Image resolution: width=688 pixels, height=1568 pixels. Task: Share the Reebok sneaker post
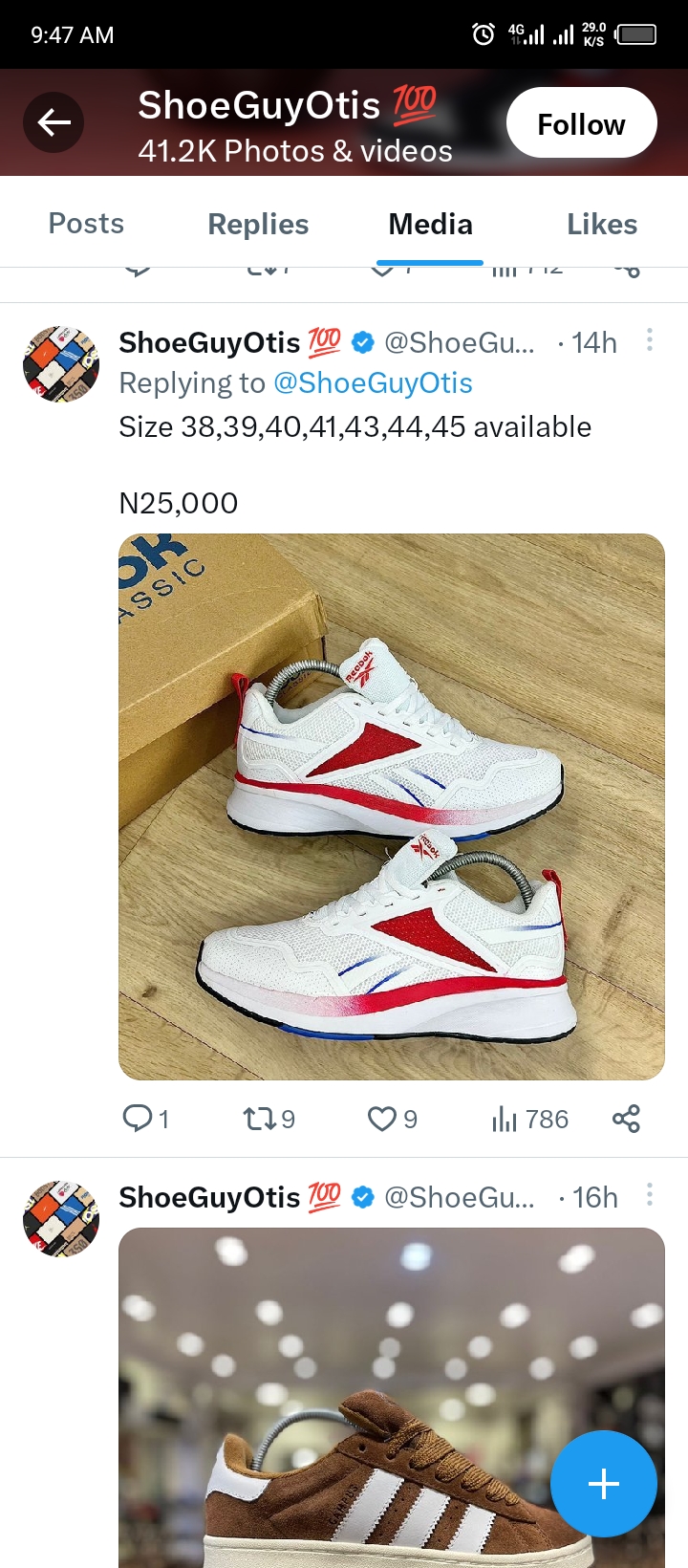tap(626, 1119)
